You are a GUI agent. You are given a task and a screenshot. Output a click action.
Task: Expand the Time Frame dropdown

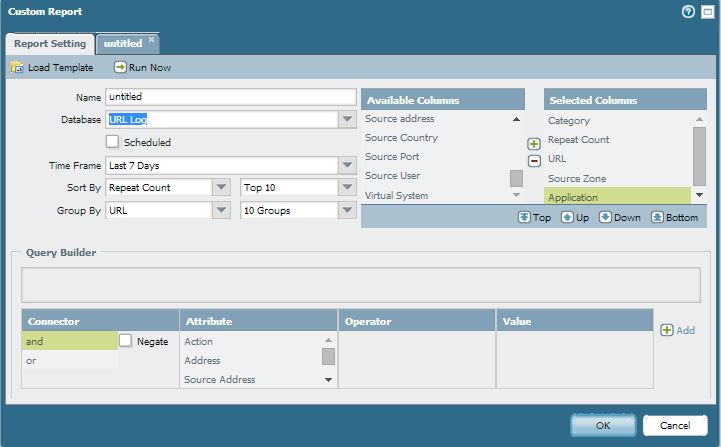point(347,166)
